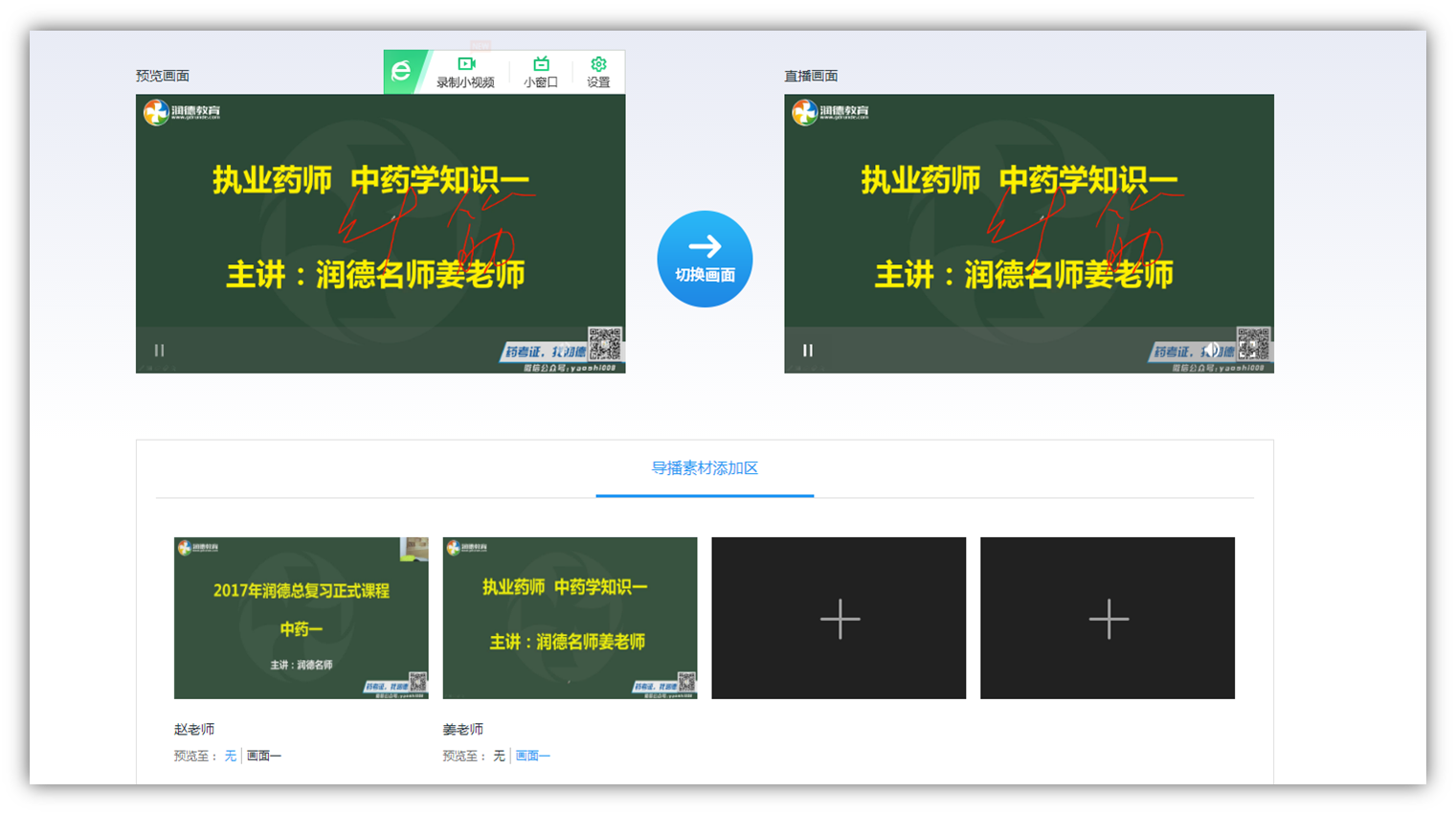Image resolution: width=1456 pixels, height=815 pixels.
Task: Open 小窗口 small window mode
Action: pos(541,69)
